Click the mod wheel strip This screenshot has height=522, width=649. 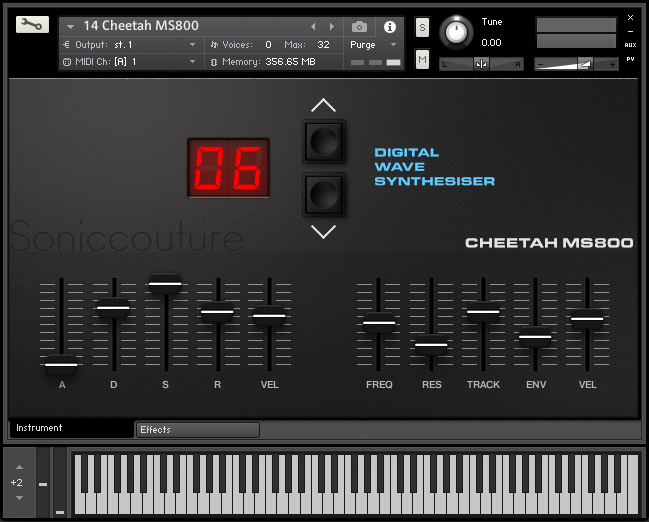(x=60, y=482)
